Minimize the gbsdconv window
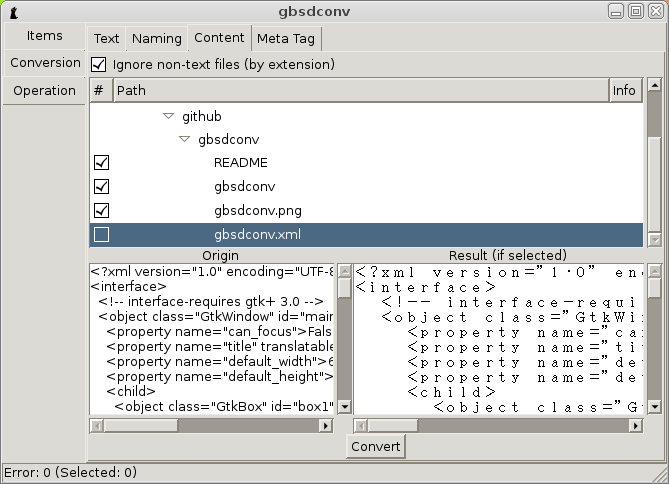This screenshot has height=484, width=669. 616,11
